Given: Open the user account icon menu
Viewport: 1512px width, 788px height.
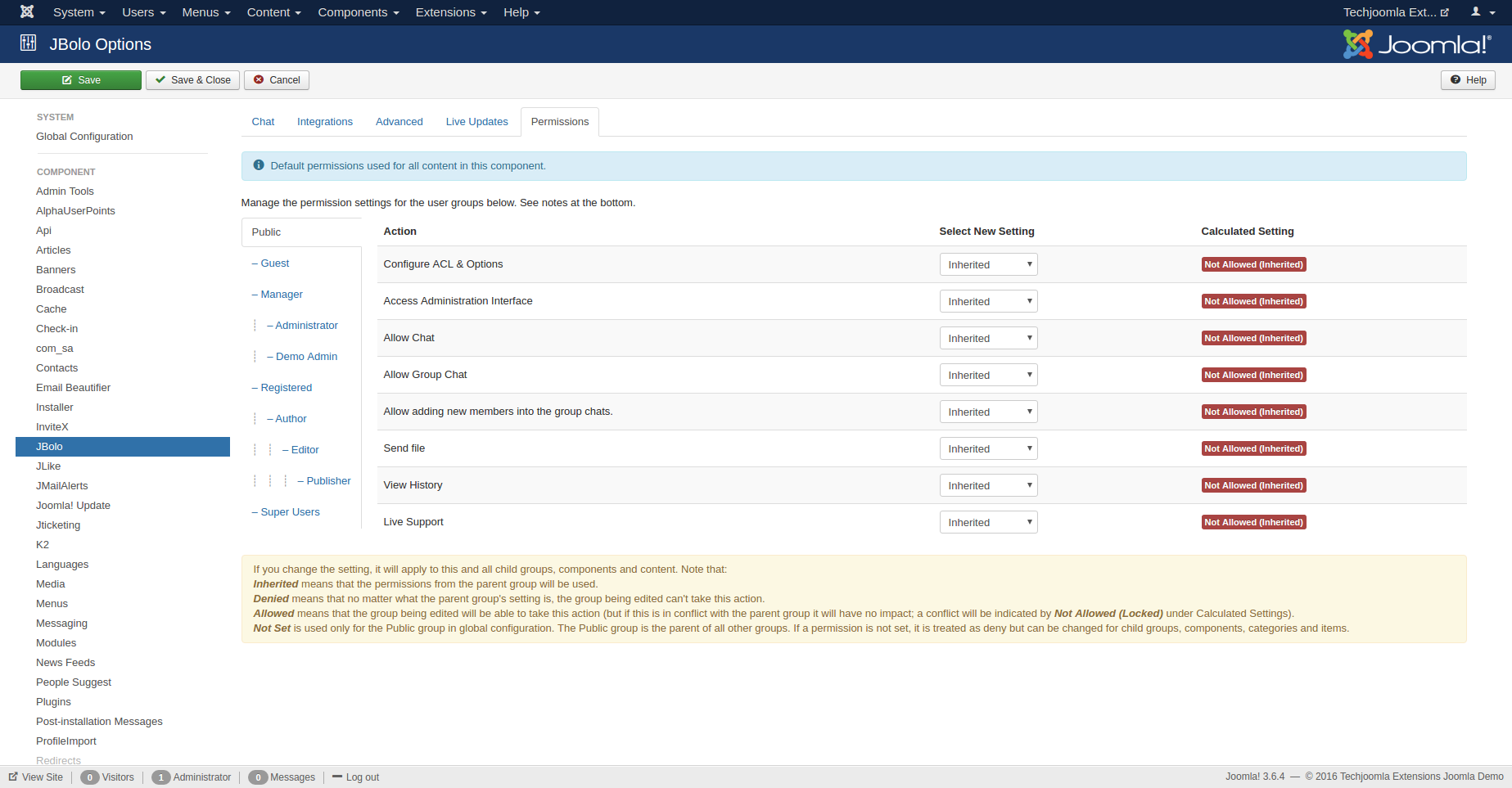Looking at the screenshot, I should 1483,12.
